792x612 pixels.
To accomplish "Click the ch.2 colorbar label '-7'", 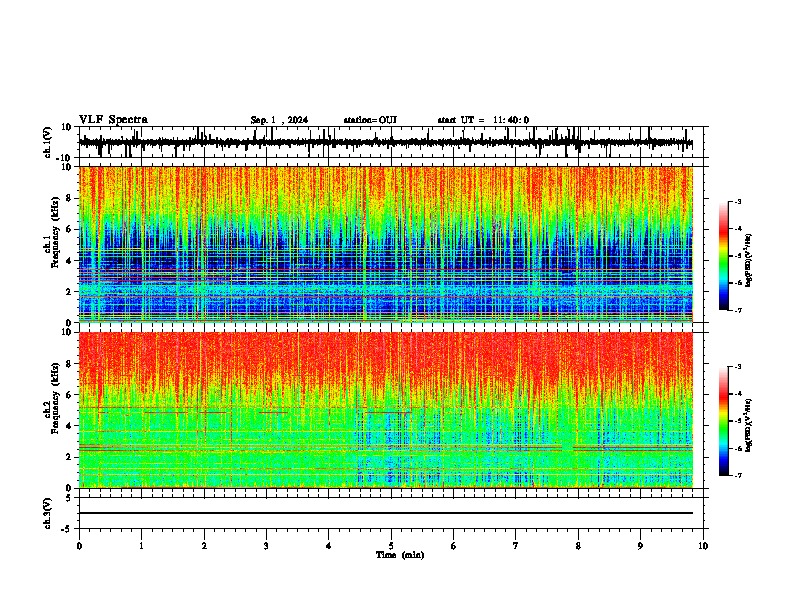I will tap(737, 475).
